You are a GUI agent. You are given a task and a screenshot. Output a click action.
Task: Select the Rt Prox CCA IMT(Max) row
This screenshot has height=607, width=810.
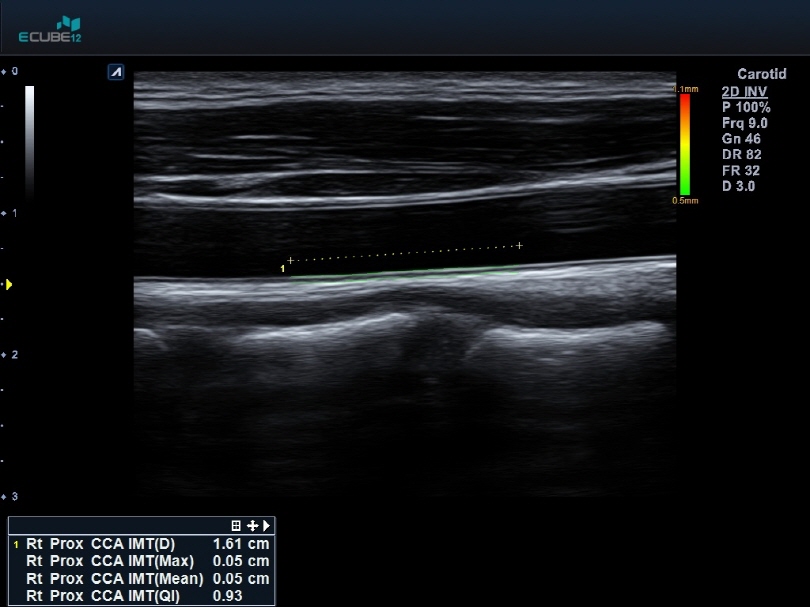[x=141, y=561]
